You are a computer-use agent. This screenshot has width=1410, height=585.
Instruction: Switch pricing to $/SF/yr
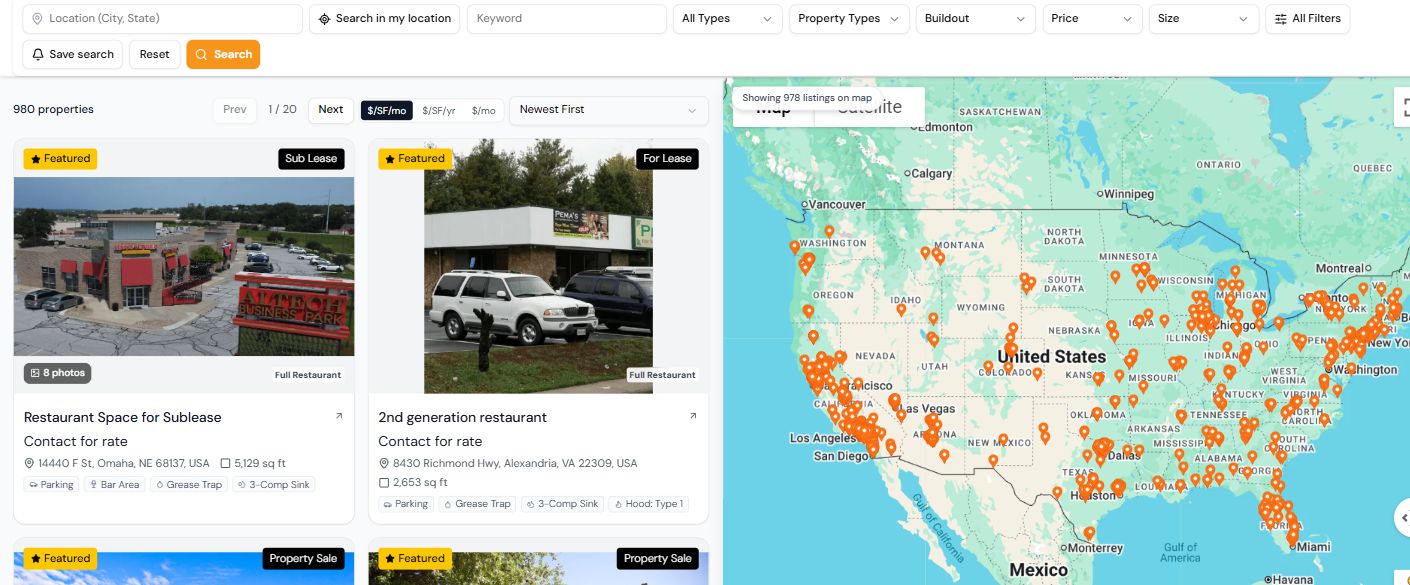pos(438,111)
